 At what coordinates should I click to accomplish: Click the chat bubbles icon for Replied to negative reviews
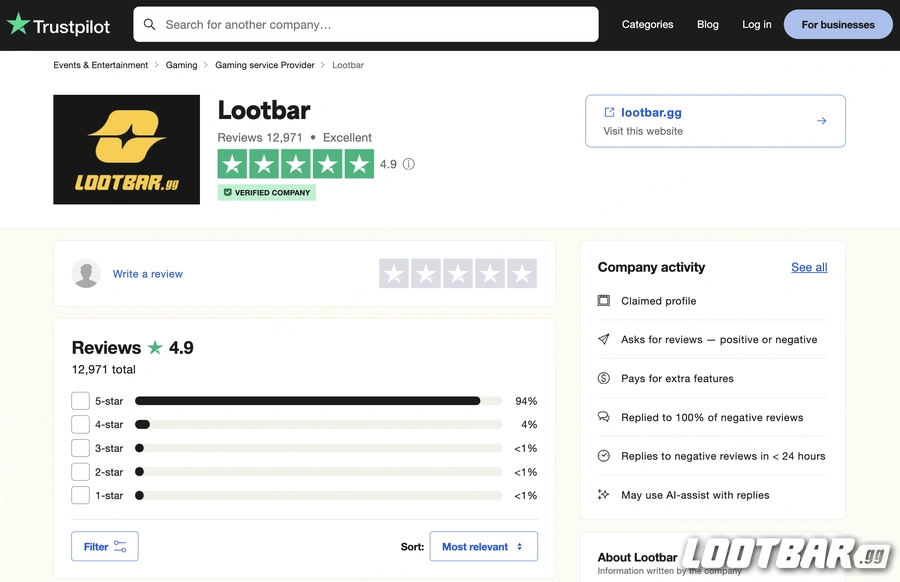click(604, 417)
